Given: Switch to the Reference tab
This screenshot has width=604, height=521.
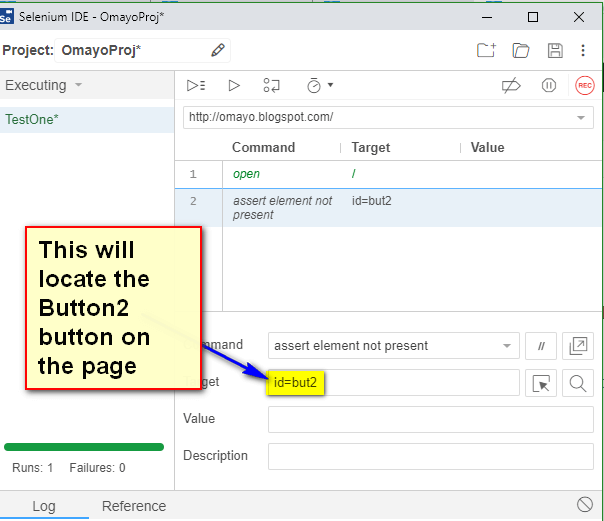Looking at the screenshot, I should pyautogui.click(x=134, y=506).
